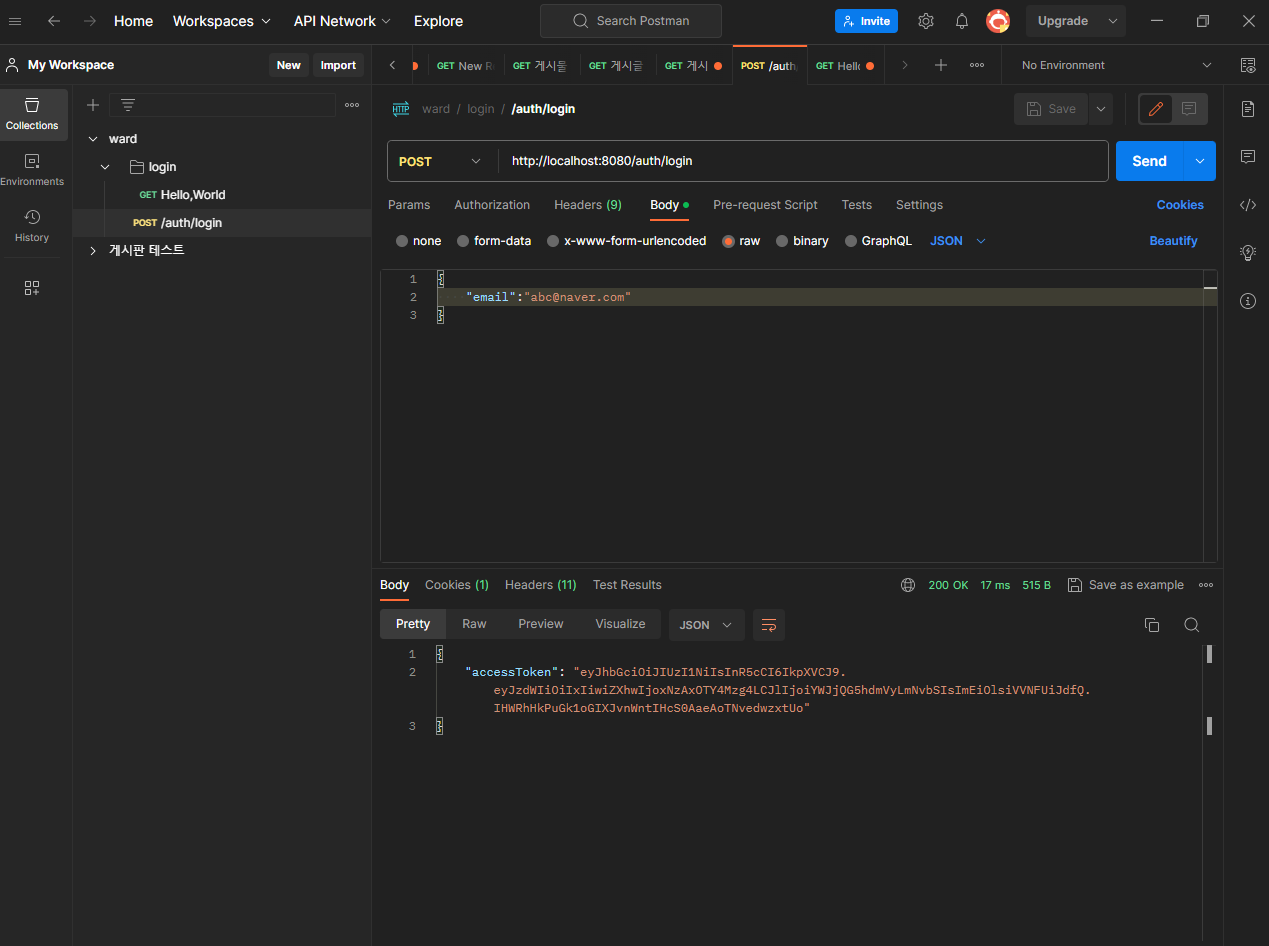Collapse the ward collection
The width and height of the screenshot is (1269, 946).
click(93, 139)
